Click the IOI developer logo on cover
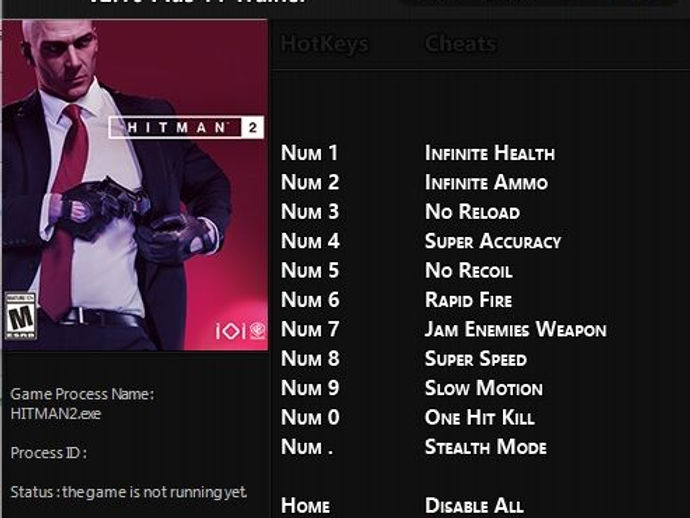This screenshot has height=518, width=690. tap(230, 331)
